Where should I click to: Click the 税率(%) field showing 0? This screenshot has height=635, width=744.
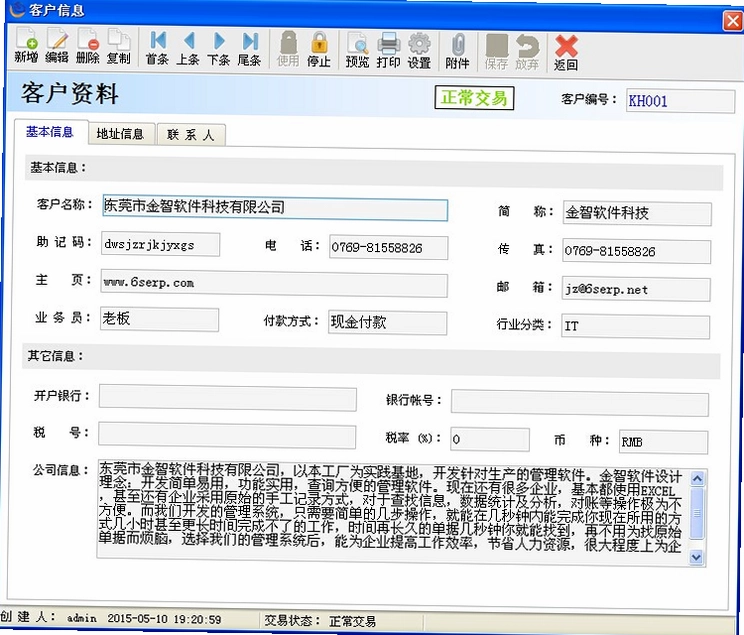pos(490,439)
